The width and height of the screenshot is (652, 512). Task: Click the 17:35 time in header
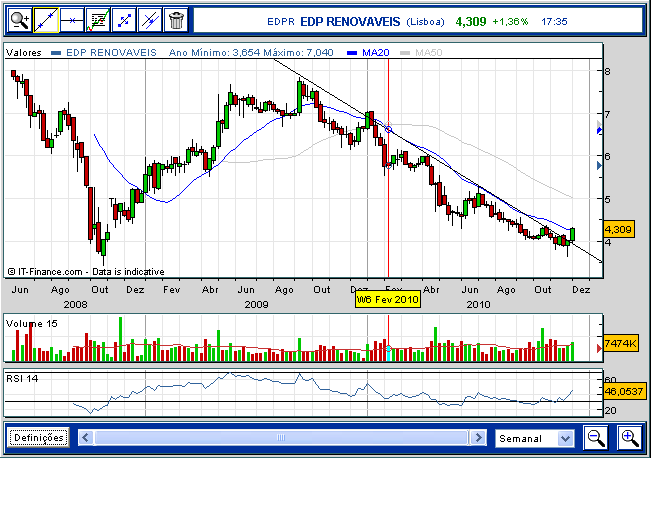coord(554,22)
